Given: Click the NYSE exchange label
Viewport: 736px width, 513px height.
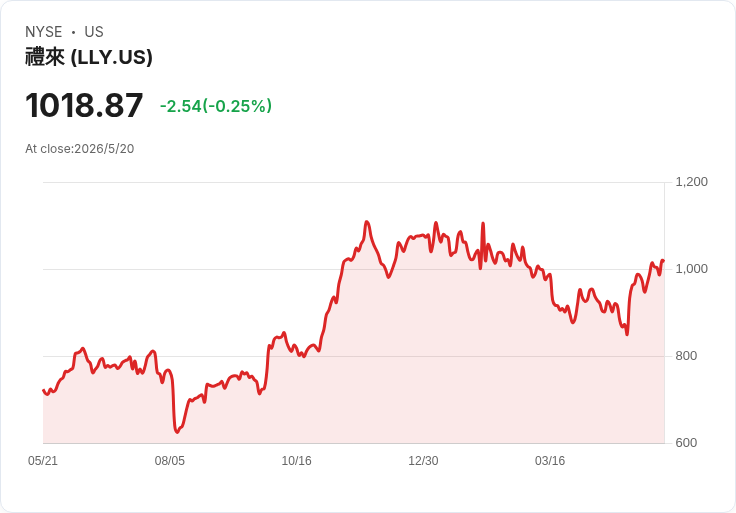Looking at the screenshot, I should pos(44,32).
